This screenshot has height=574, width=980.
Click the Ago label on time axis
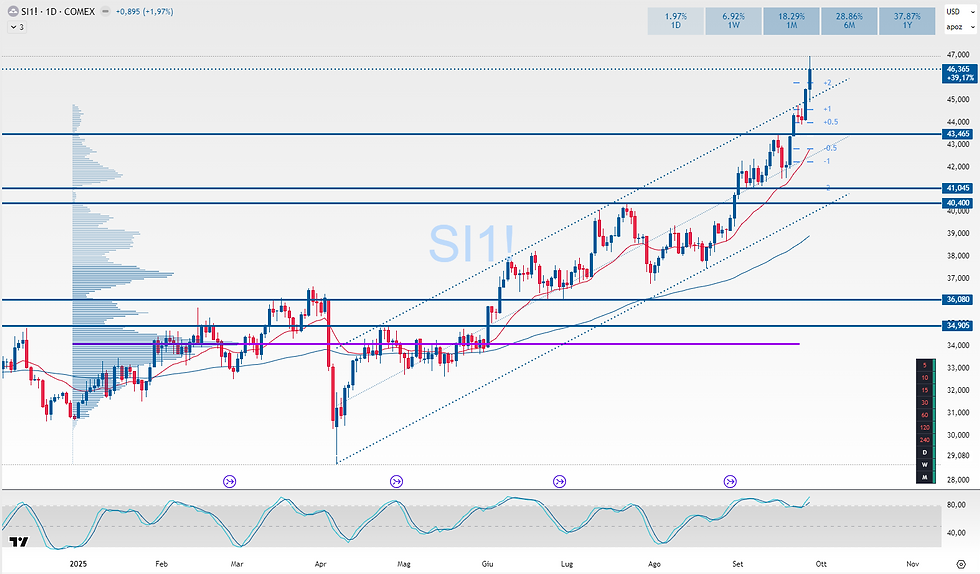coord(654,564)
